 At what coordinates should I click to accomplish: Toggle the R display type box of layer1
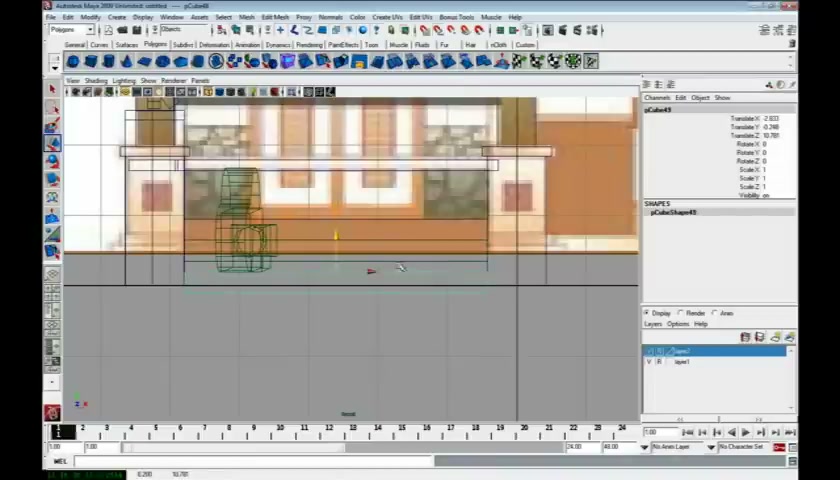point(659,362)
